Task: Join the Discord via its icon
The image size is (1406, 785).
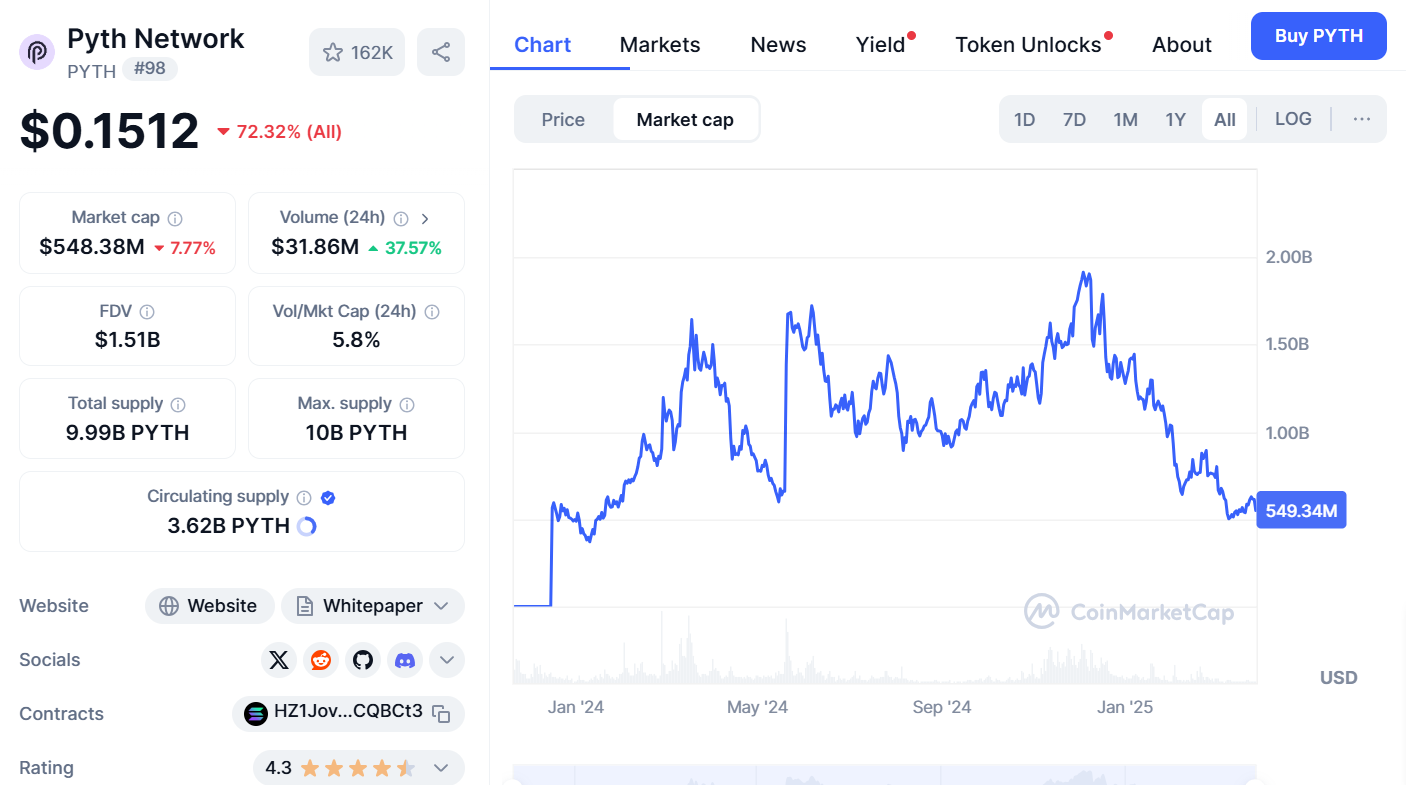Action: click(404, 660)
